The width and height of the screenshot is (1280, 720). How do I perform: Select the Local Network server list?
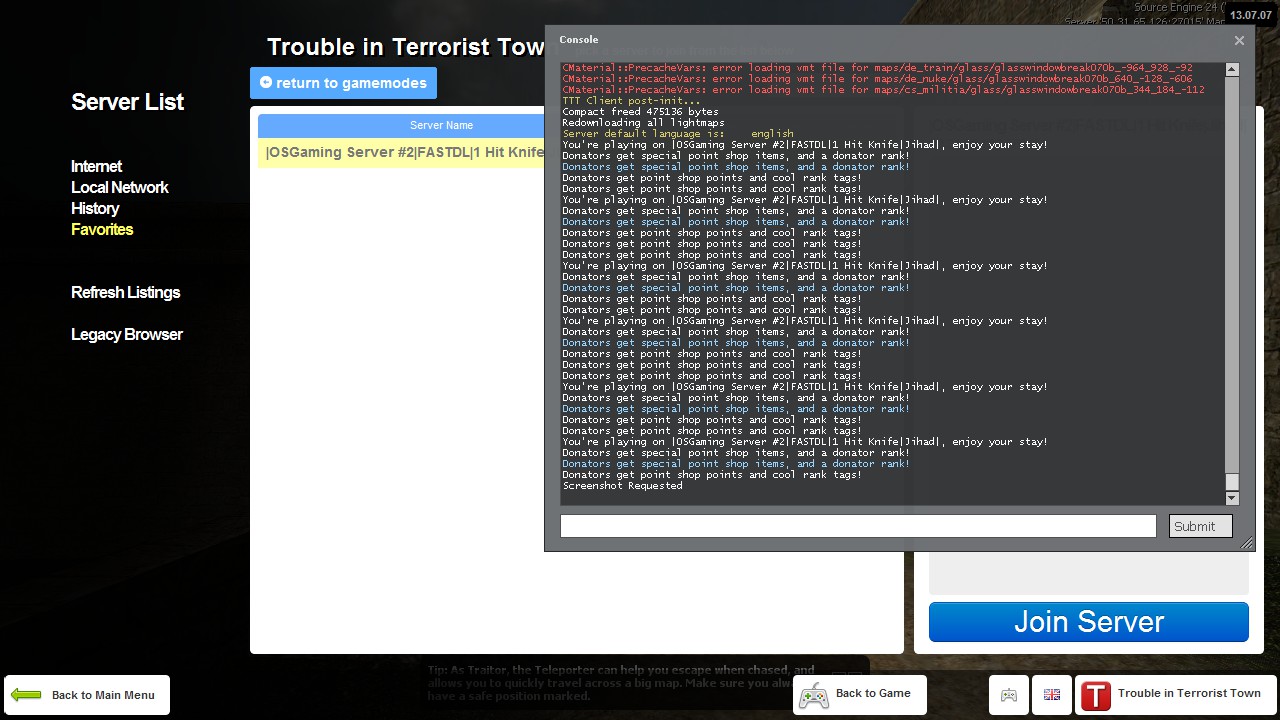pos(119,187)
